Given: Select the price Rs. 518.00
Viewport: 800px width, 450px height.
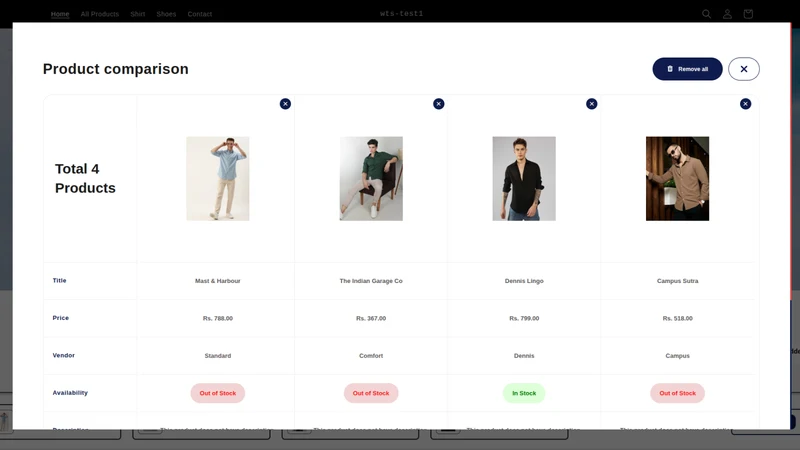Looking at the screenshot, I should pos(678,318).
